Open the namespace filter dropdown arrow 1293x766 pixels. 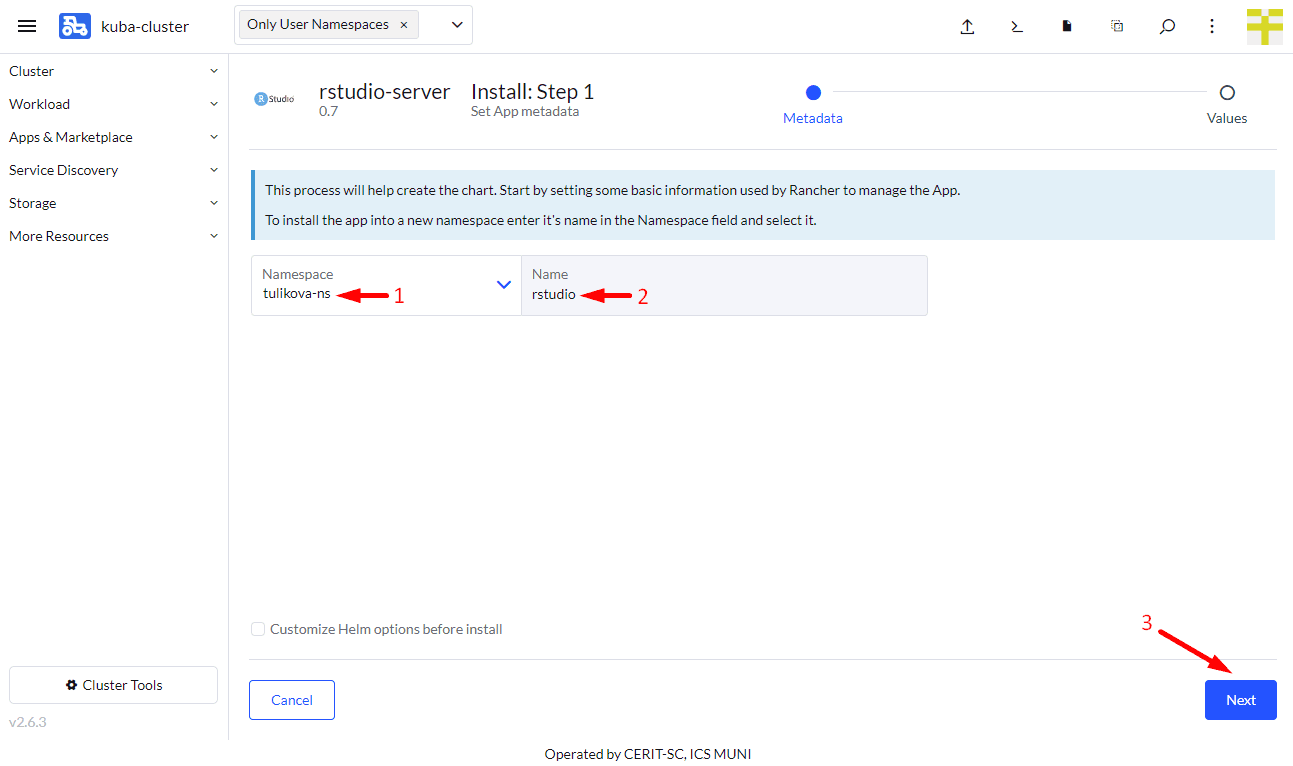457,25
